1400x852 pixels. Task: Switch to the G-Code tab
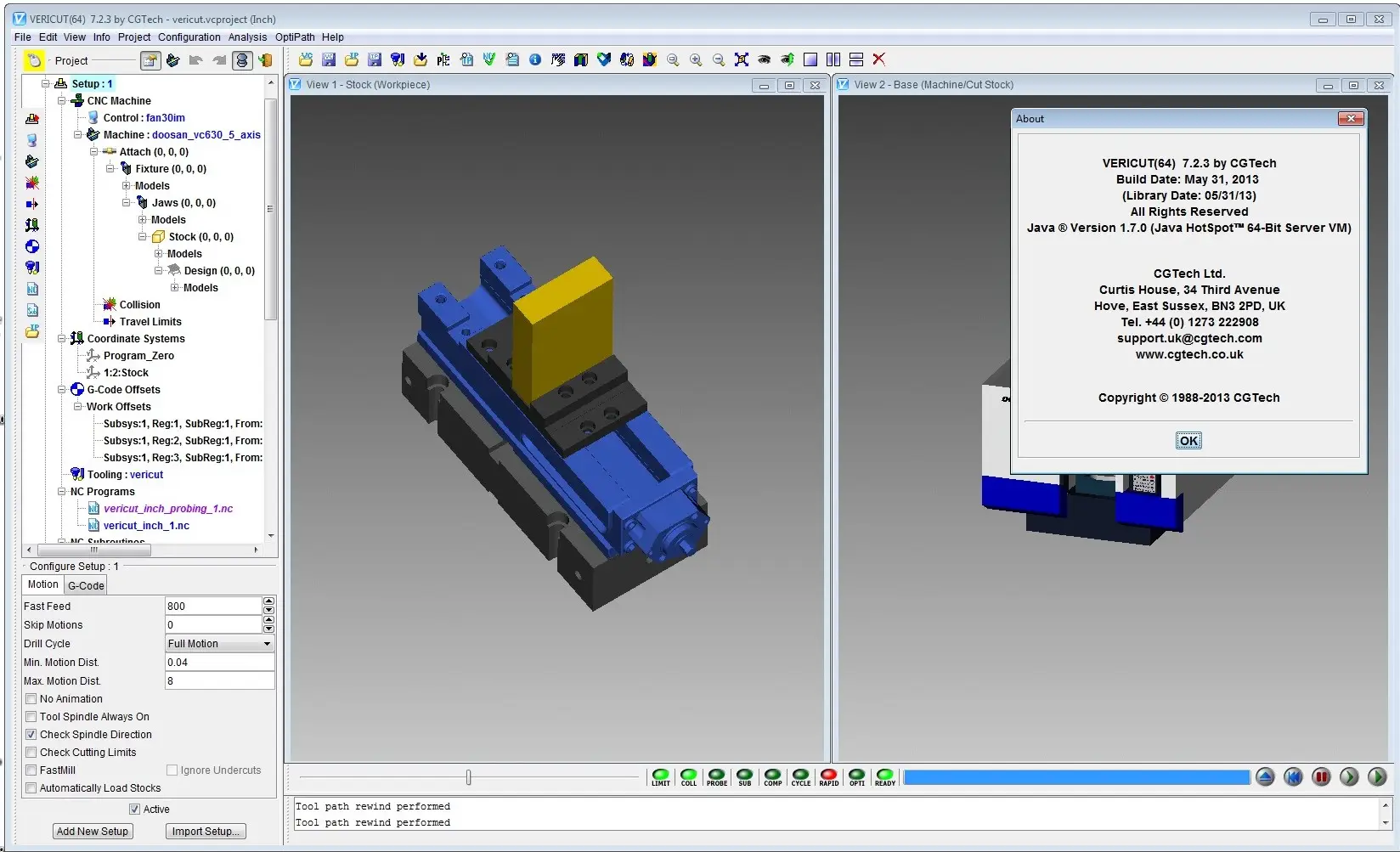tap(85, 584)
